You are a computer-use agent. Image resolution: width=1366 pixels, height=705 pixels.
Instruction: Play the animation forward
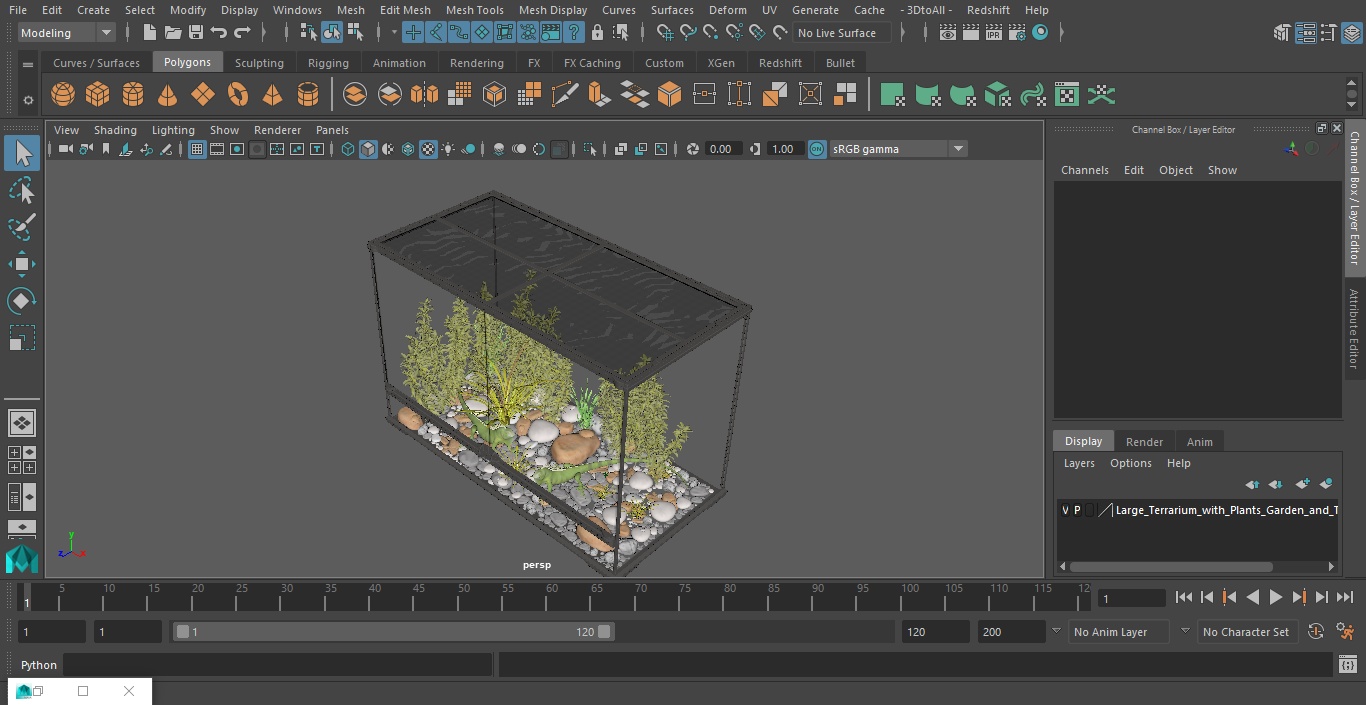click(1276, 597)
